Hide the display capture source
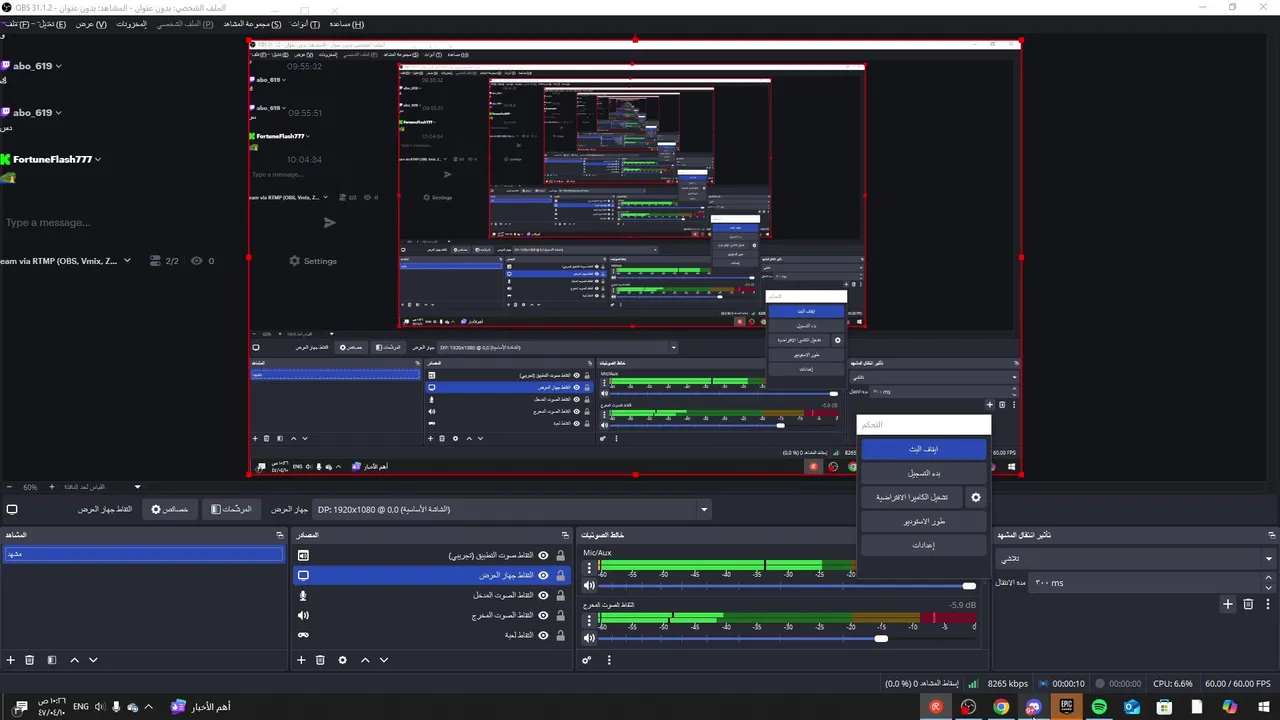1280x720 pixels. (x=544, y=575)
